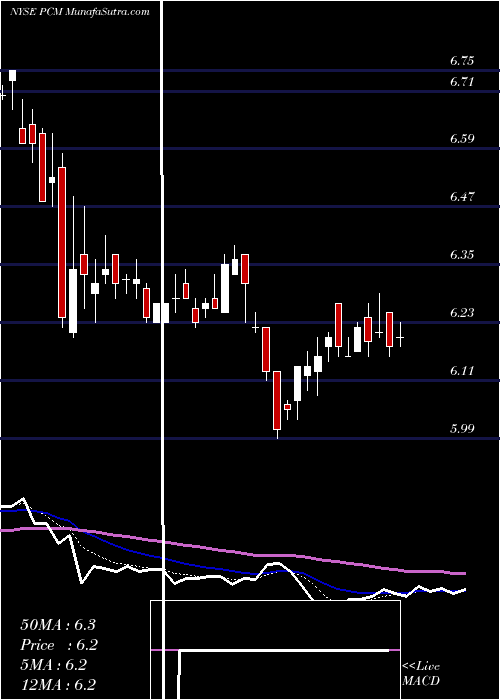Click the lowest red candle near 5.99

[x=277, y=404]
